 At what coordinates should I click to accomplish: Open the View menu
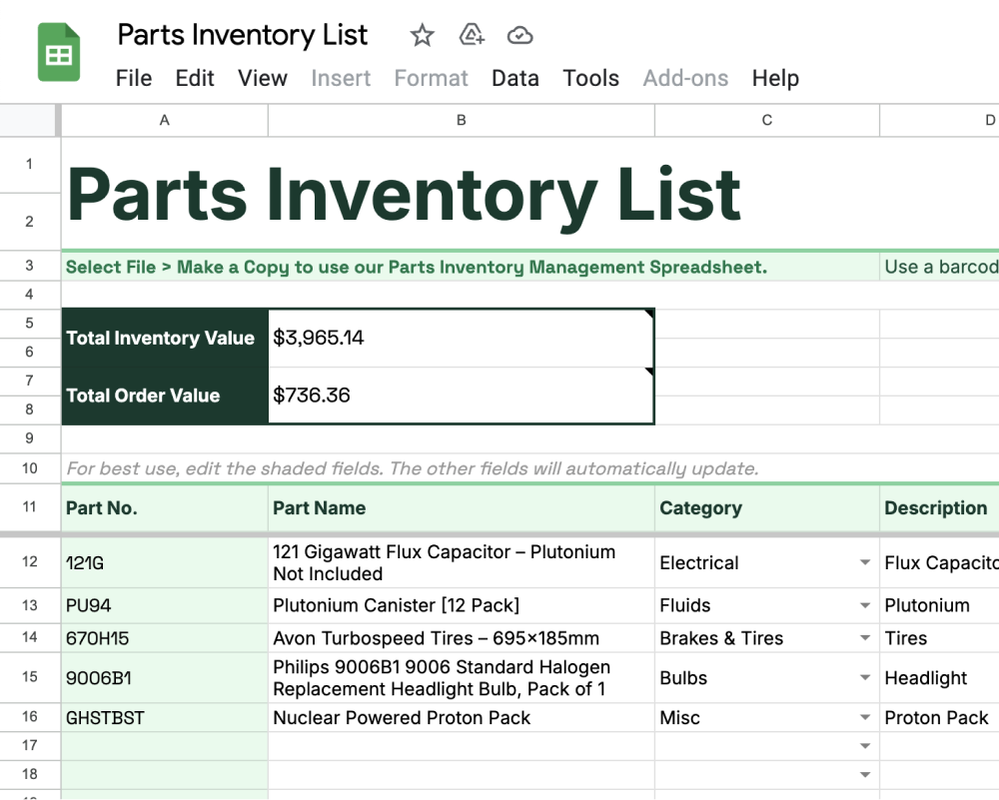pyautogui.click(x=262, y=78)
